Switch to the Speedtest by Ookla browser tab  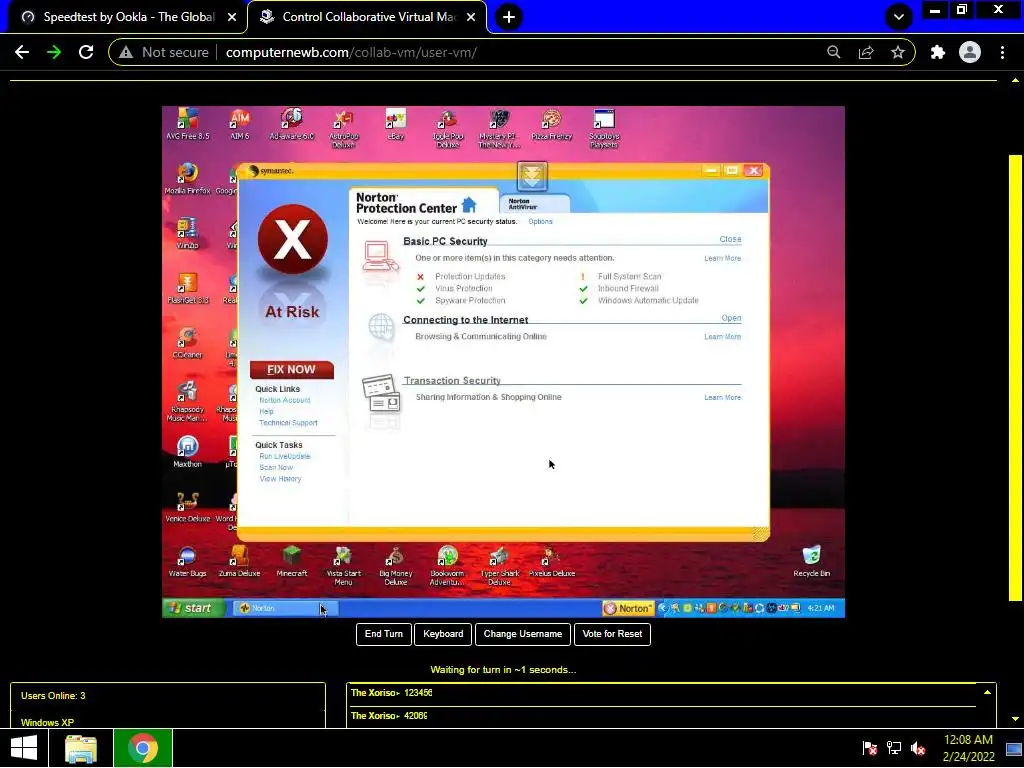tap(129, 17)
